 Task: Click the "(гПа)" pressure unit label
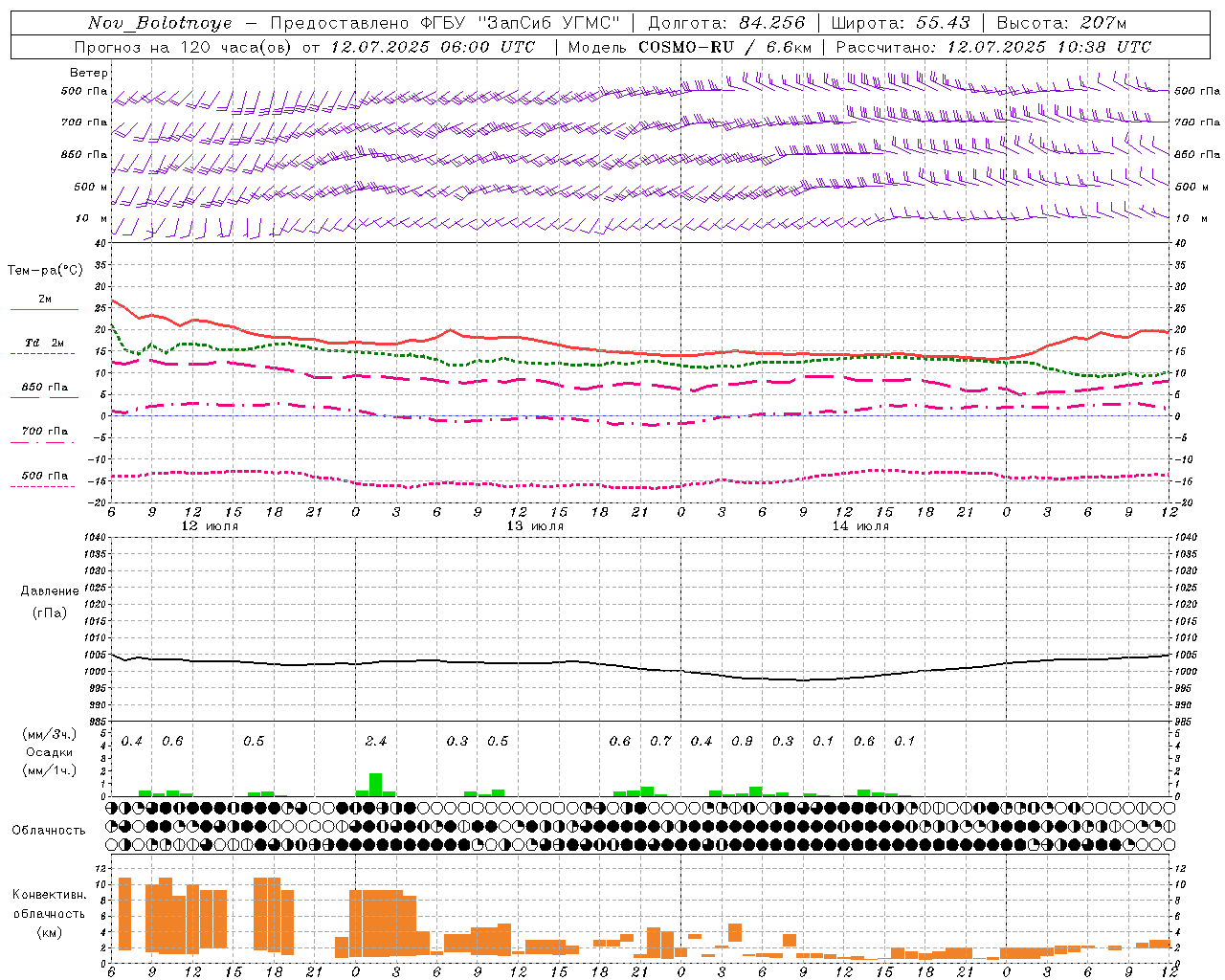click(50, 612)
